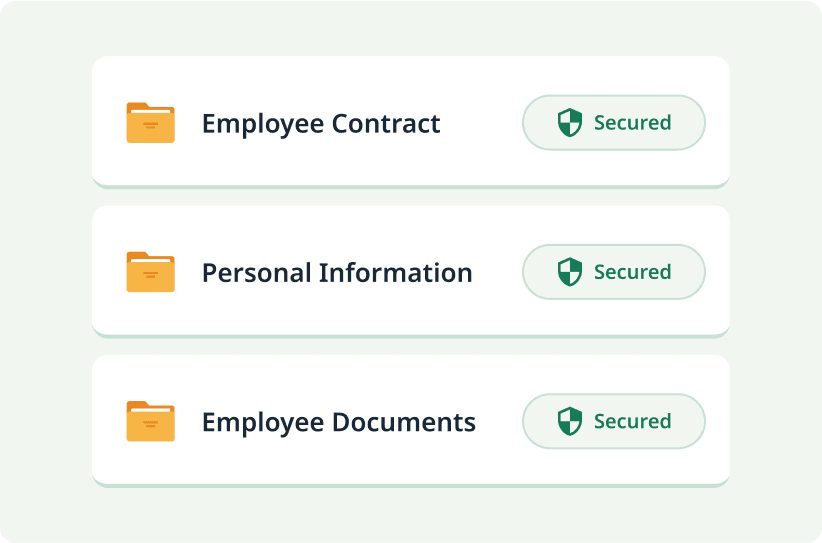This screenshot has width=822, height=543.
Task: Click the Personal Information title text
Action: (337, 273)
